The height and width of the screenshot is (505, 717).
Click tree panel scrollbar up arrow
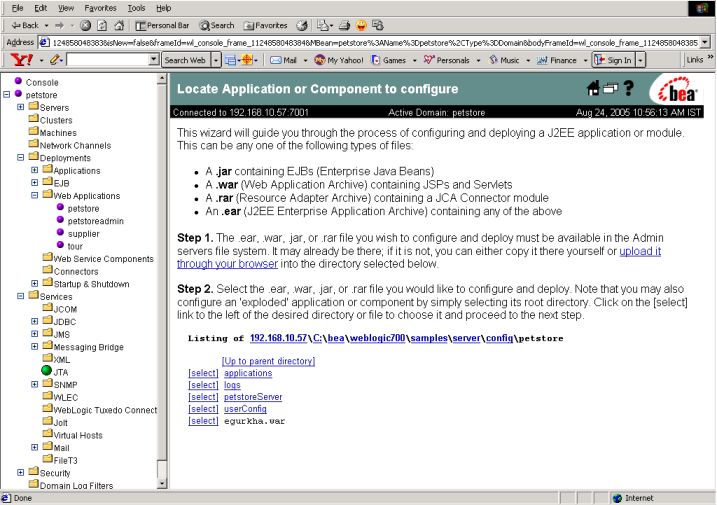pyautogui.click(x=162, y=79)
